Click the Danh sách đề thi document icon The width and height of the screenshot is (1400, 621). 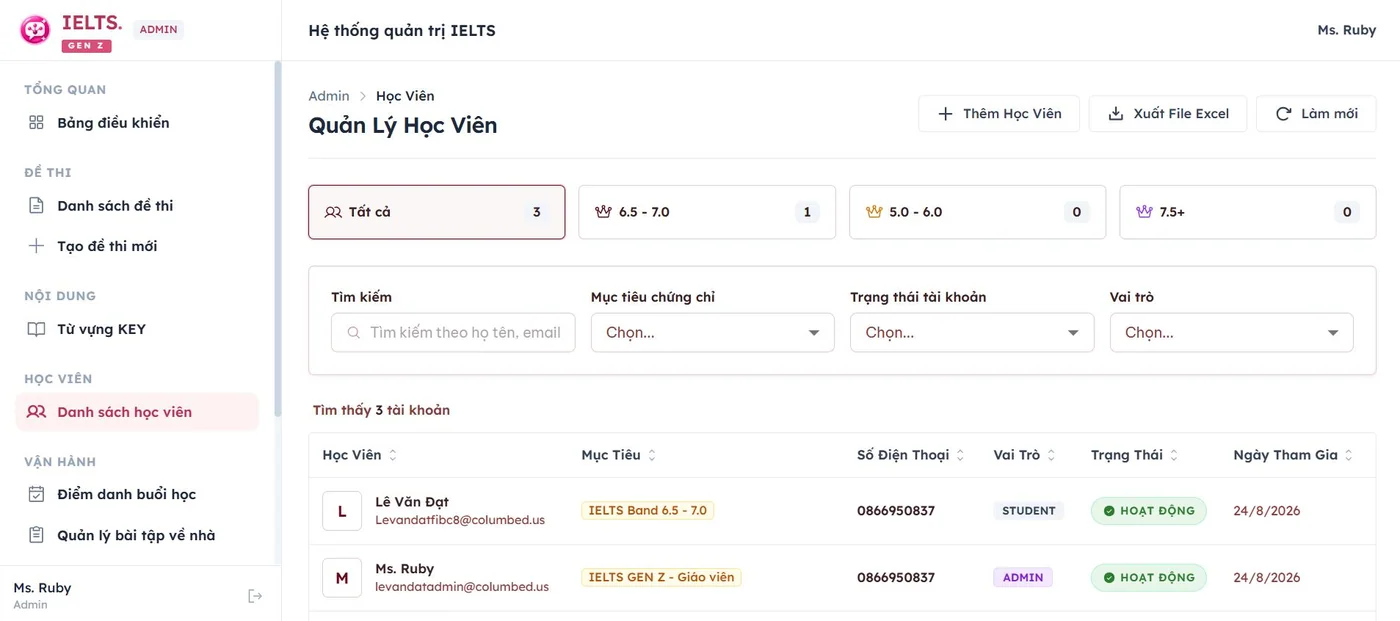pos(36,206)
